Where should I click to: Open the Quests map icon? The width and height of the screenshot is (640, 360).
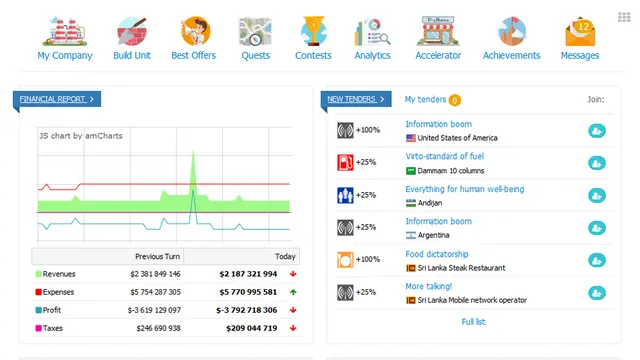click(x=255, y=31)
